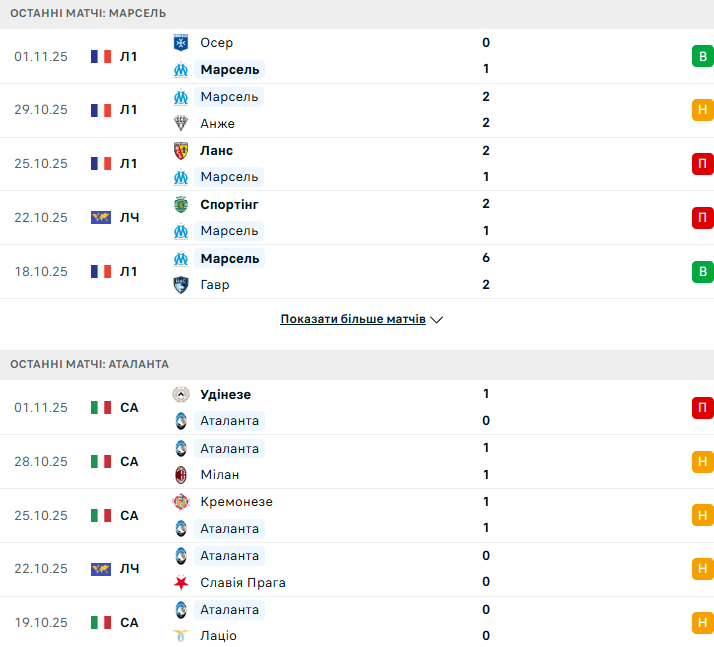
Task: Expand the 'Показати більше матчів' chevron
Action: pos(436,320)
